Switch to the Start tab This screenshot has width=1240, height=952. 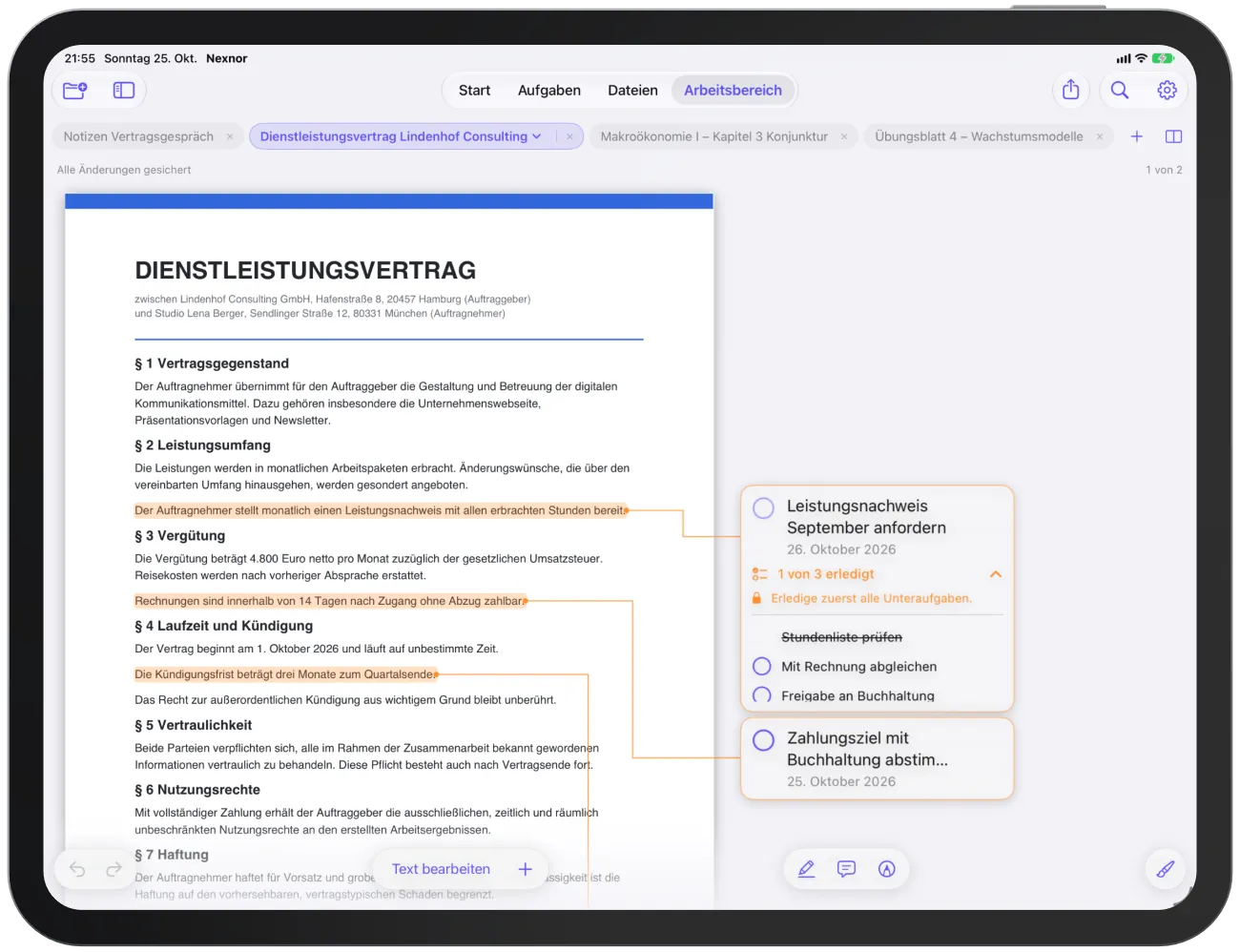pyautogui.click(x=474, y=91)
